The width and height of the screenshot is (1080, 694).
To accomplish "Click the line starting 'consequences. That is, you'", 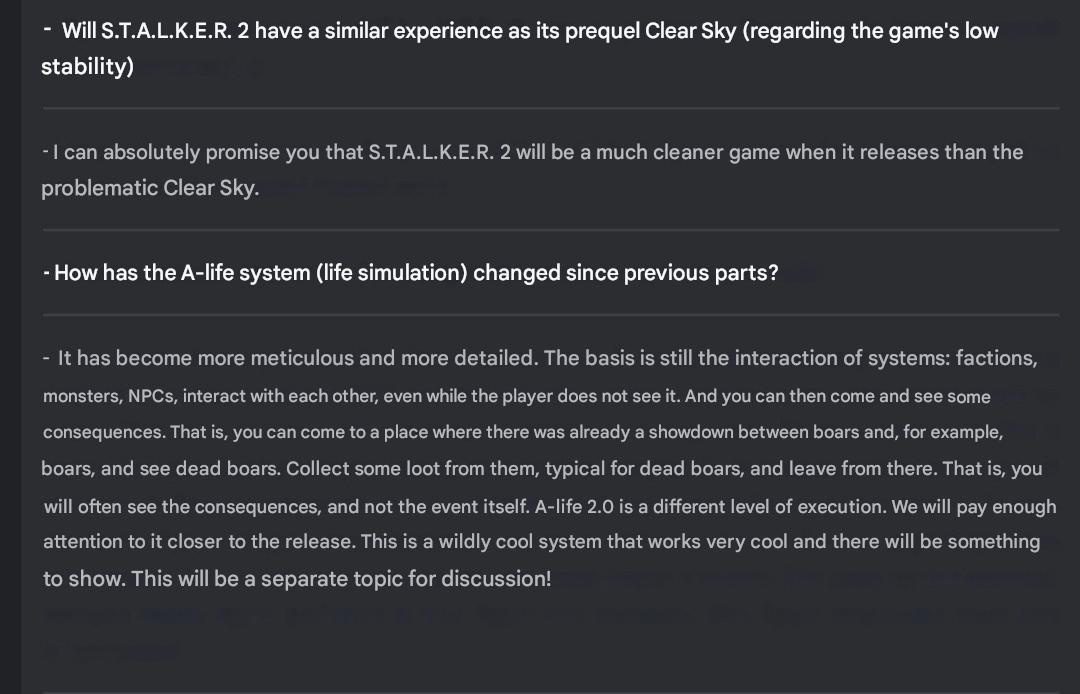I will (523, 432).
